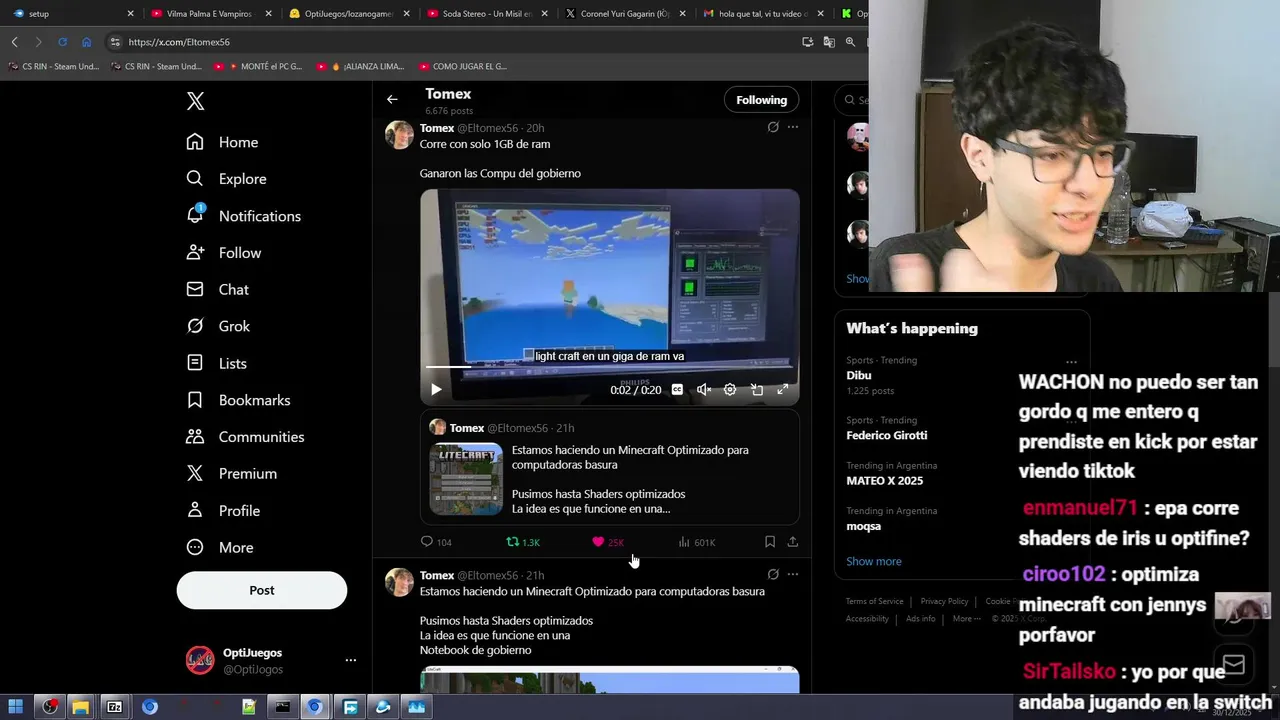Click the Post button
The width and height of the screenshot is (1280, 720).
(x=262, y=590)
